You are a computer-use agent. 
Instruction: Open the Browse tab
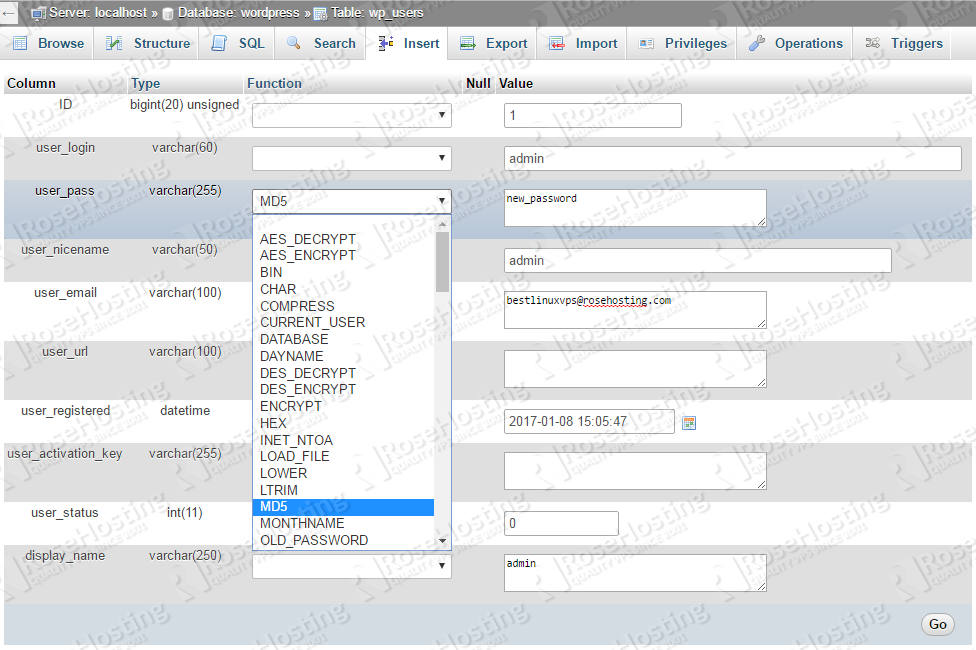pos(49,43)
